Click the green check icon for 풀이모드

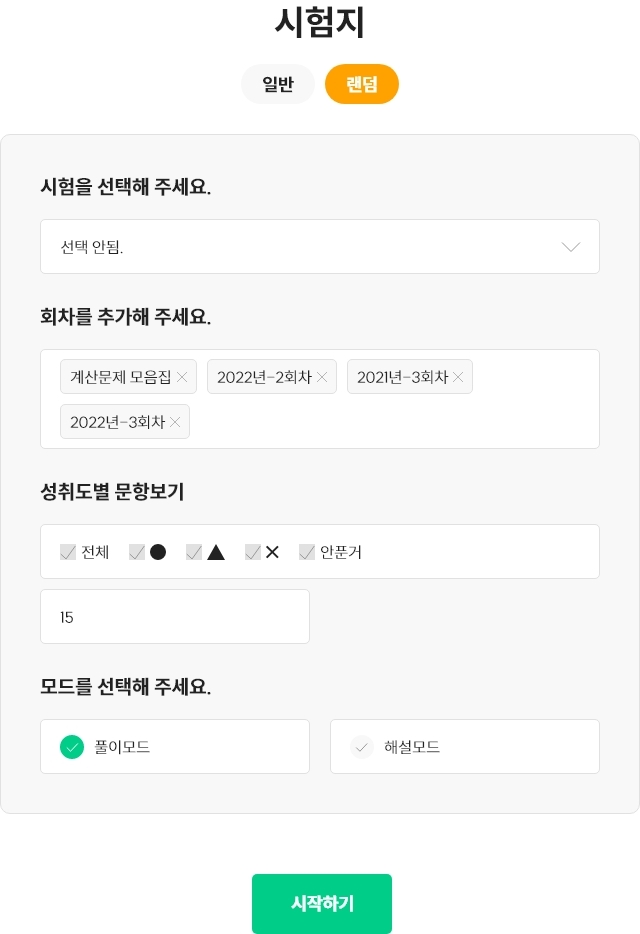pyautogui.click(x=72, y=747)
